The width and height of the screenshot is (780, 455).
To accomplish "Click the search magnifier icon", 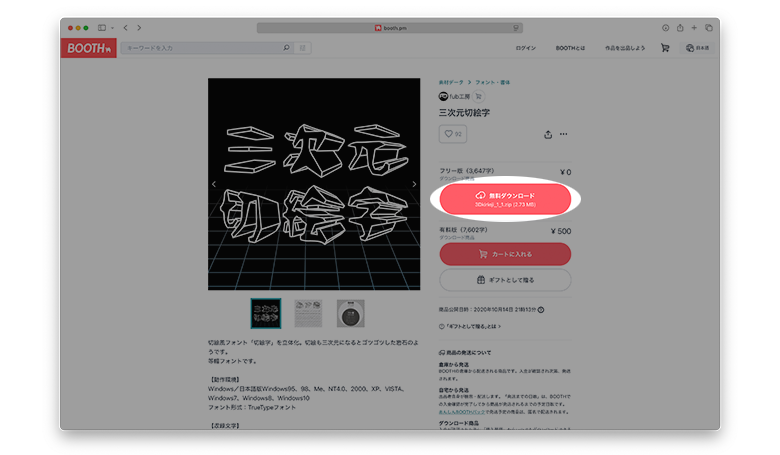I will (287, 48).
